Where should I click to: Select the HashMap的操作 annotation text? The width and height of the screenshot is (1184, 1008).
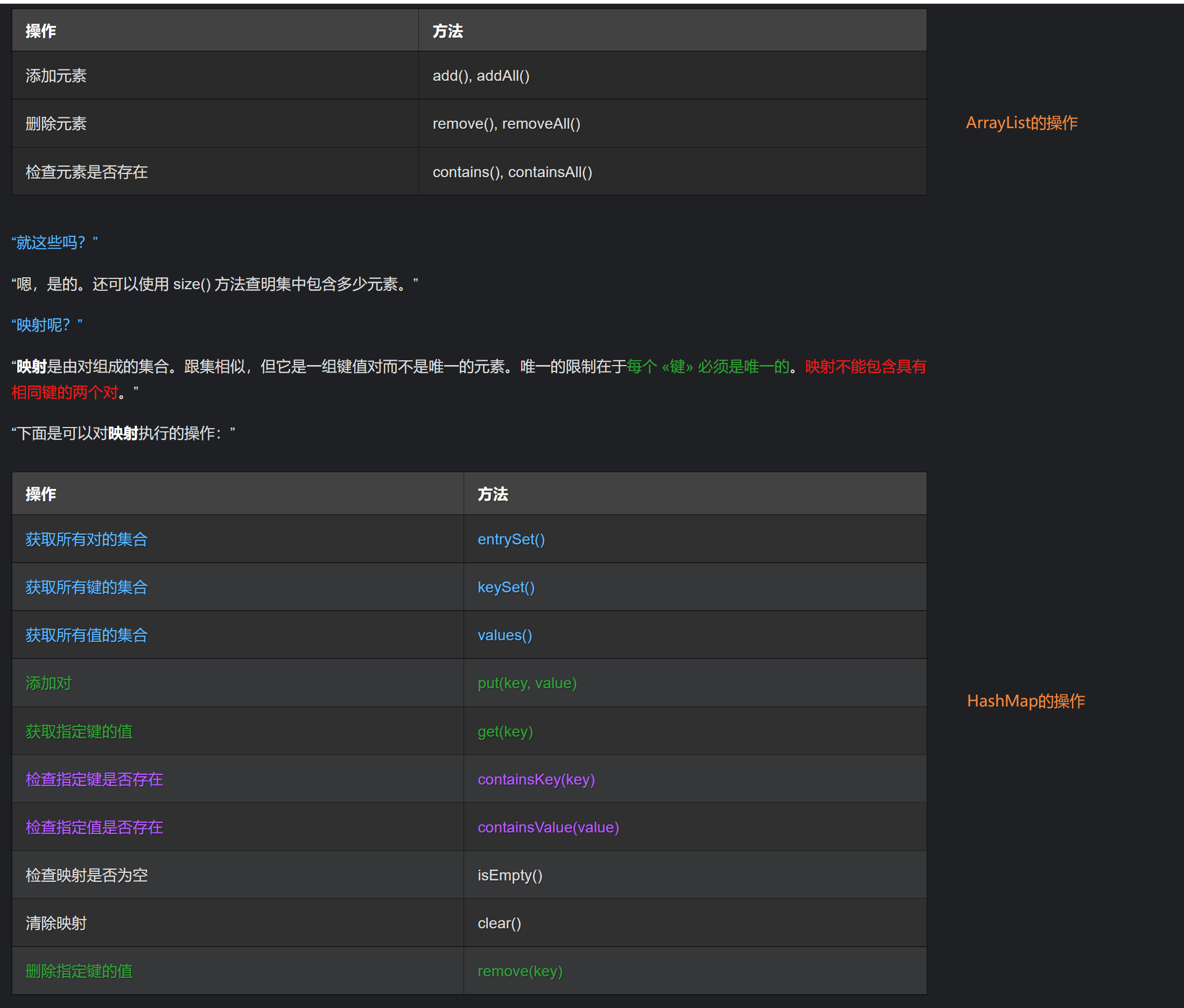tap(1026, 701)
